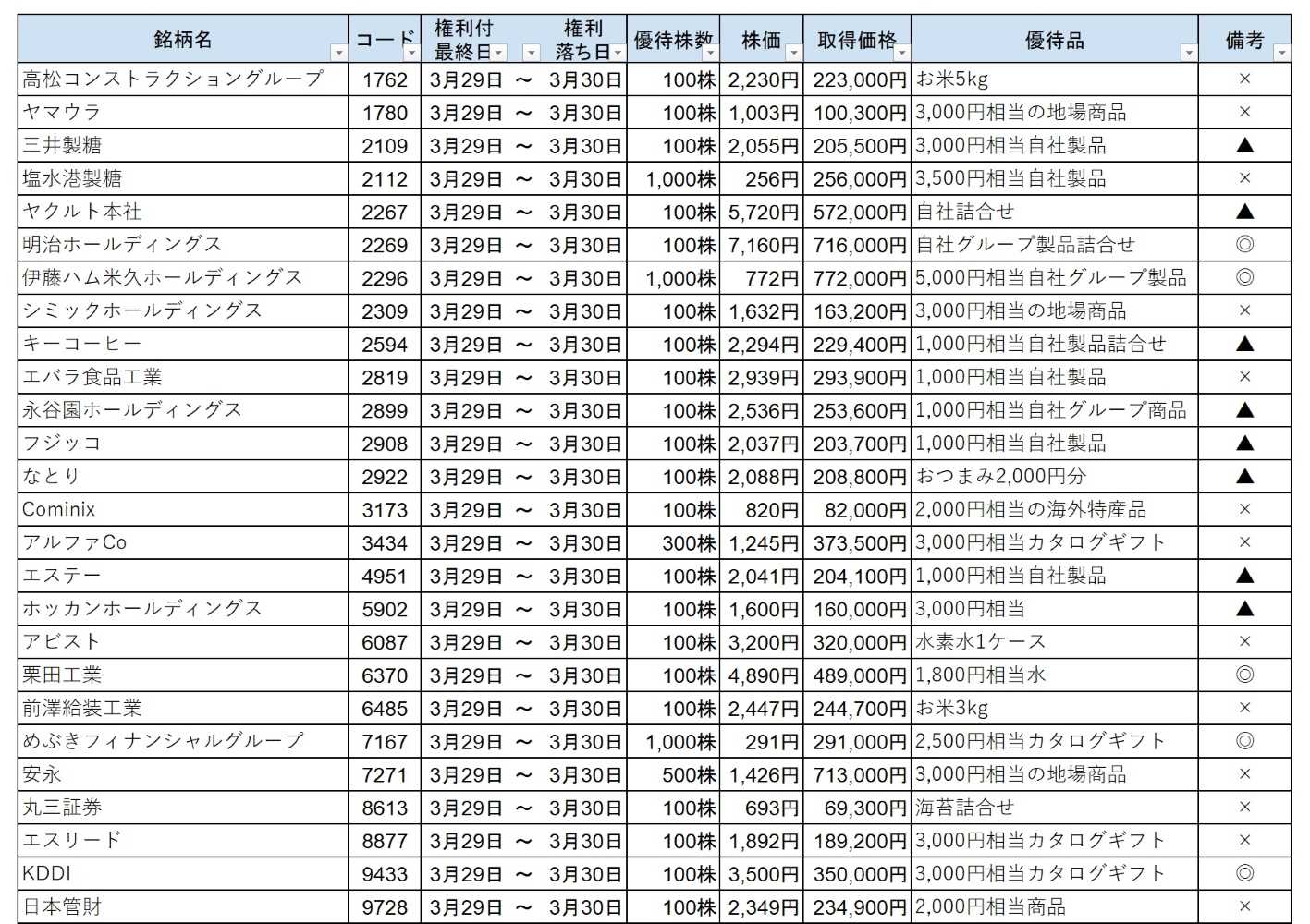Image resolution: width=1310 pixels, height=924 pixels.
Task: Click the ◎ remark in KDDI row
Action: point(1244,874)
